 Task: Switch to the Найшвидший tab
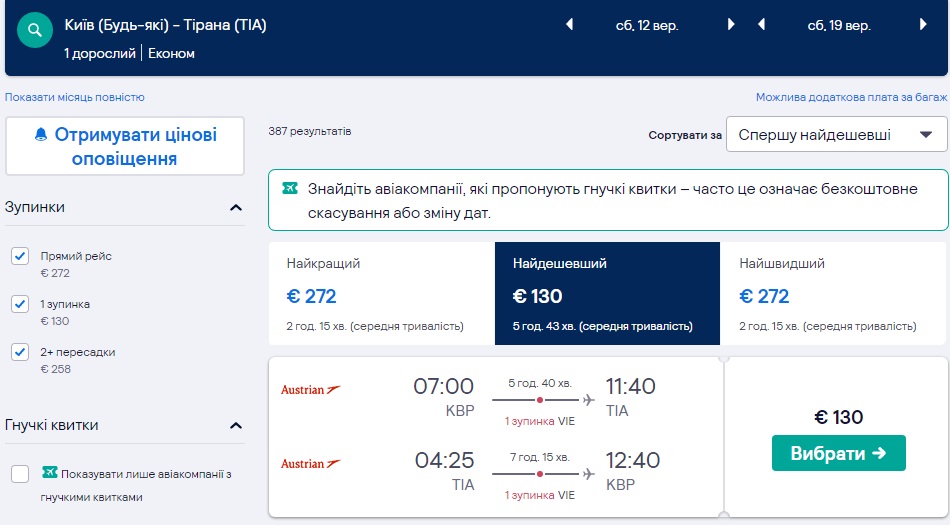tap(833, 288)
